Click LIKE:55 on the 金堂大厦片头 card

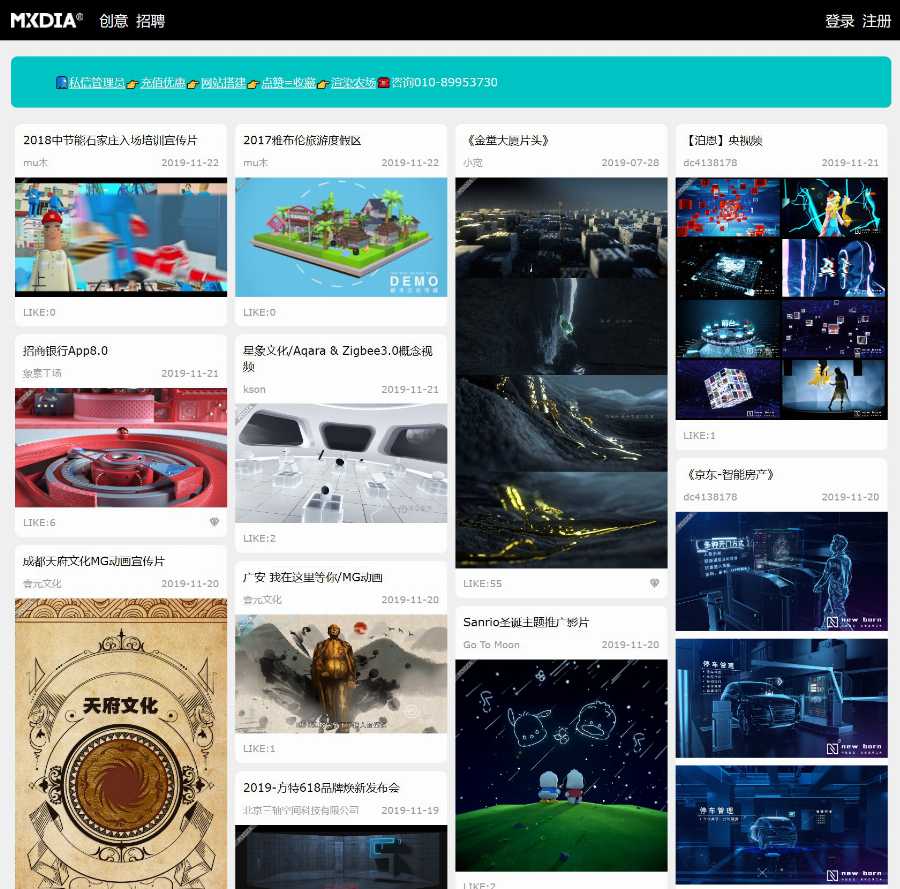[x=483, y=583]
